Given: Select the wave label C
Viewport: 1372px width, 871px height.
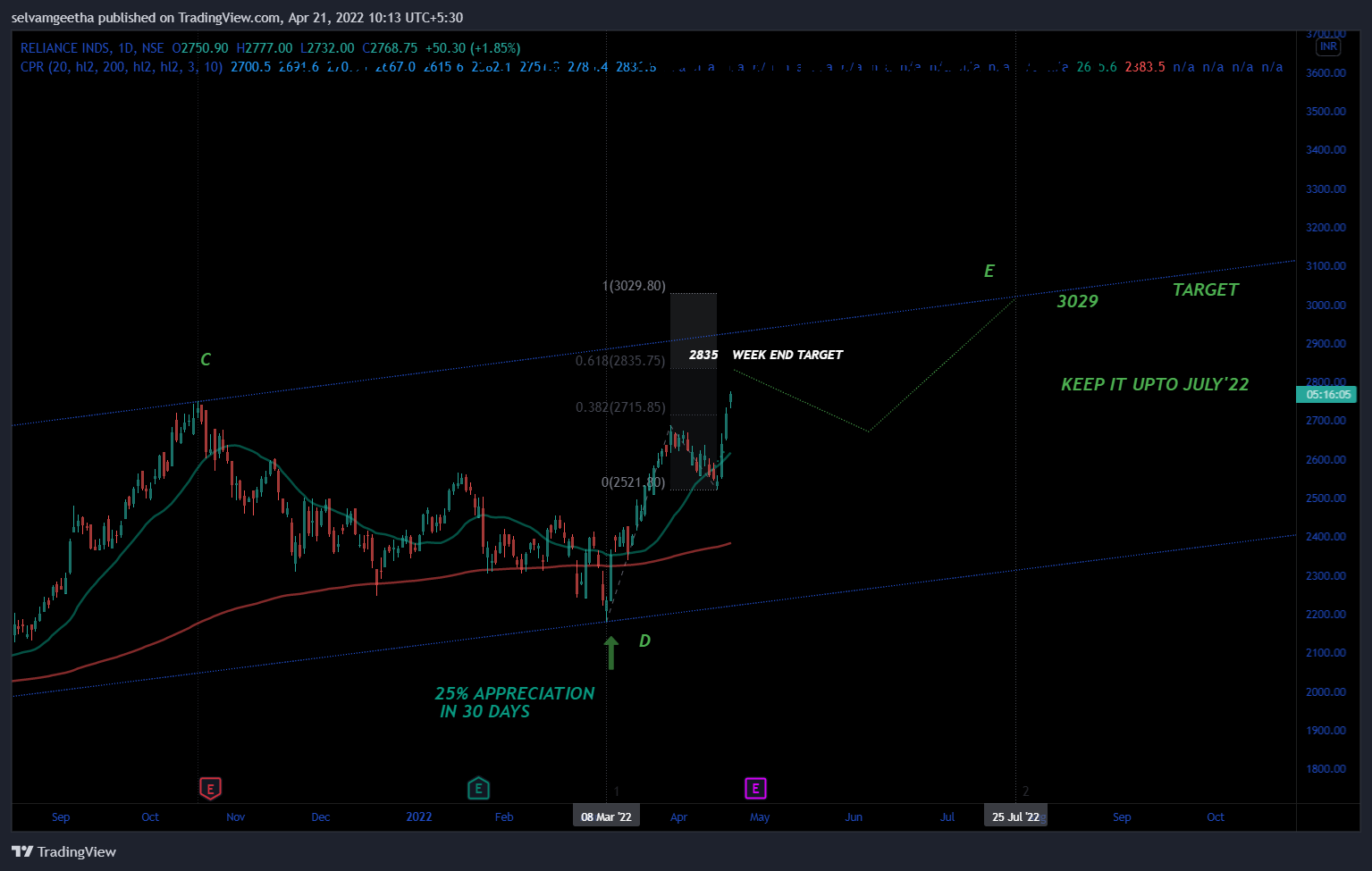Looking at the screenshot, I should pyautogui.click(x=206, y=359).
